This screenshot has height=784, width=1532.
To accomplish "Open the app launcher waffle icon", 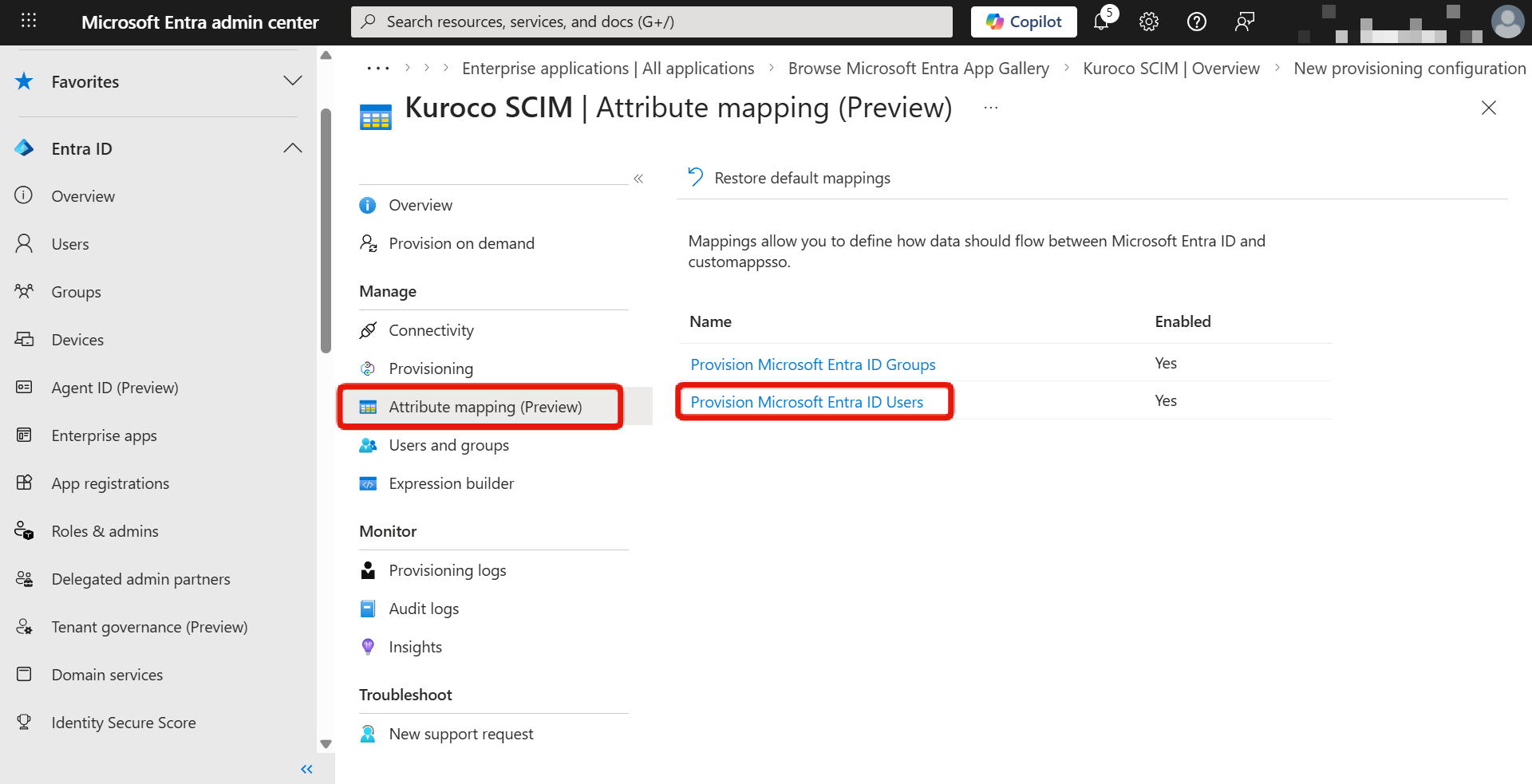I will 29,22.
